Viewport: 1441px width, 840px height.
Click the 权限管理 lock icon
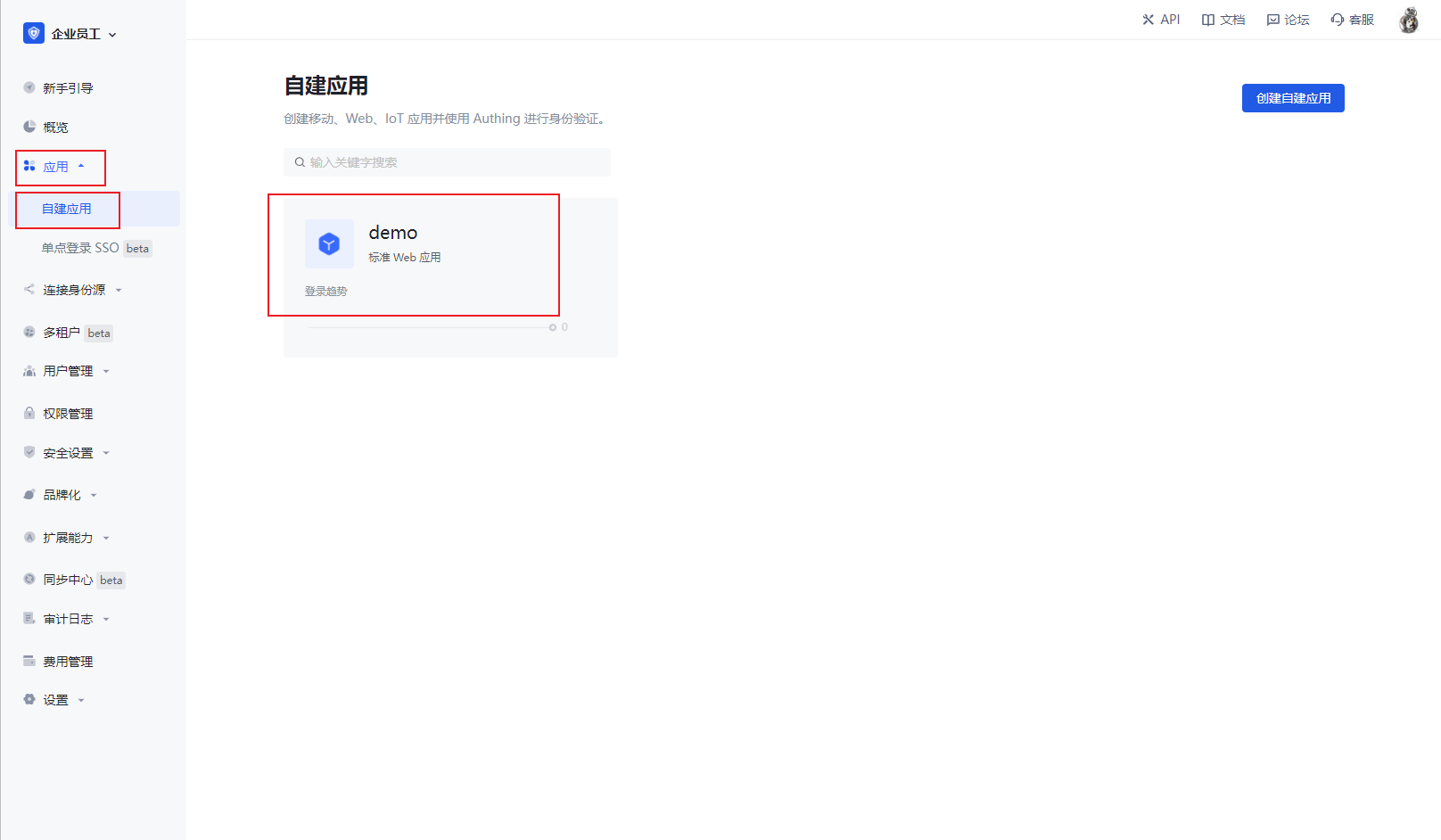tap(29, 413)
